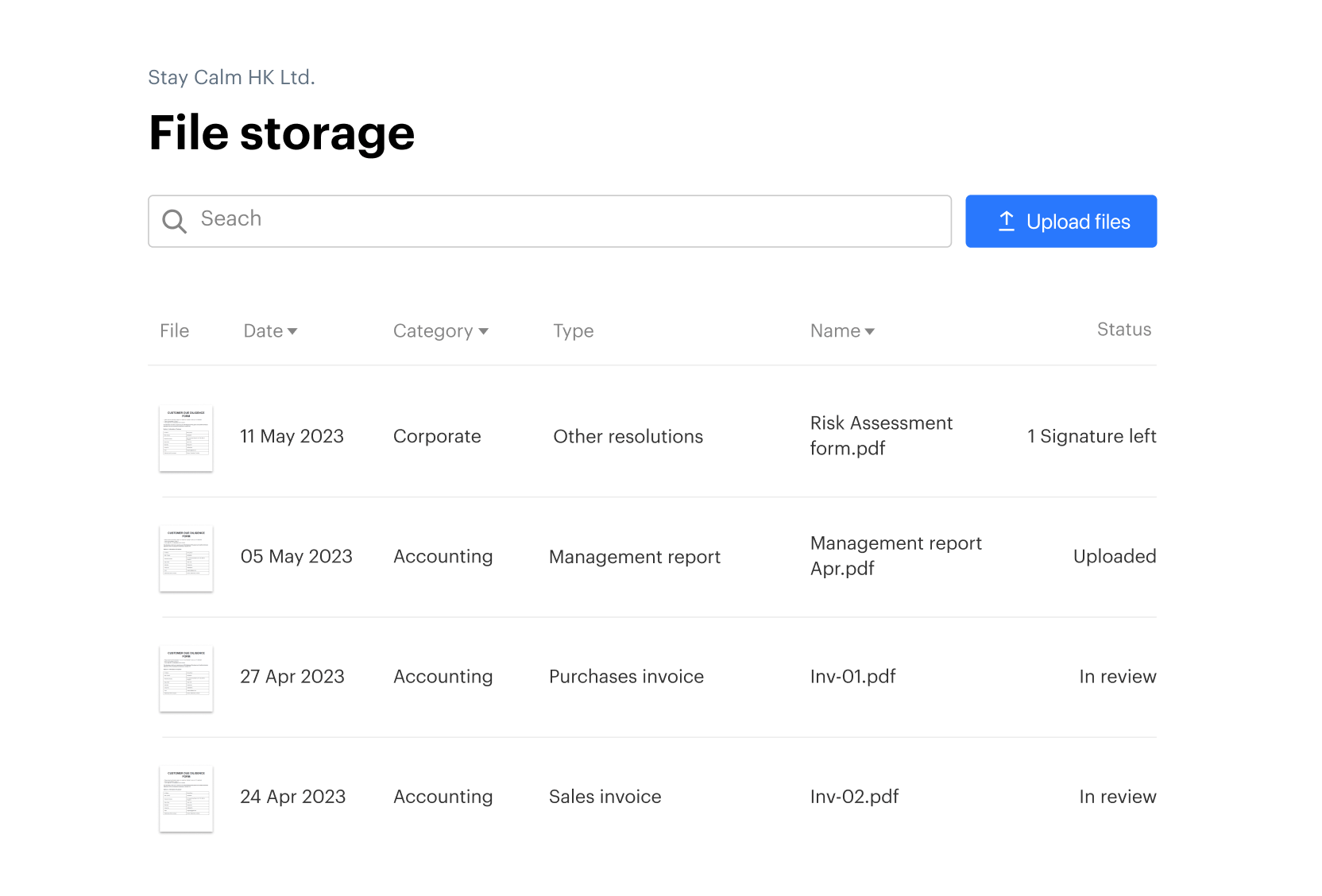Select the Inv-02.pdf file name
The width and height of the screenshot is (1322, 896).
point(854,797)
